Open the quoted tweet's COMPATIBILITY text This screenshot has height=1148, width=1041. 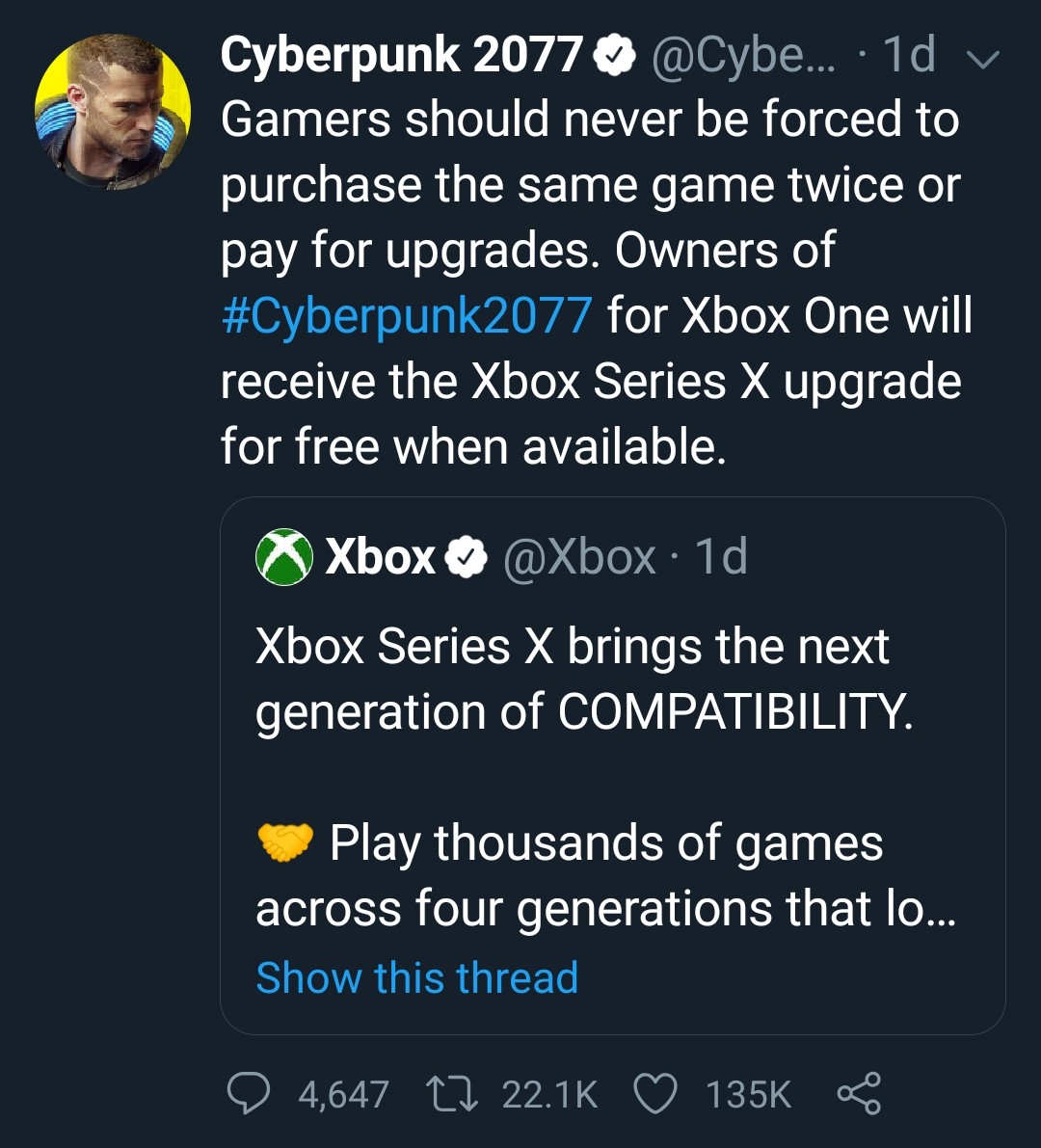click(733, 713)
